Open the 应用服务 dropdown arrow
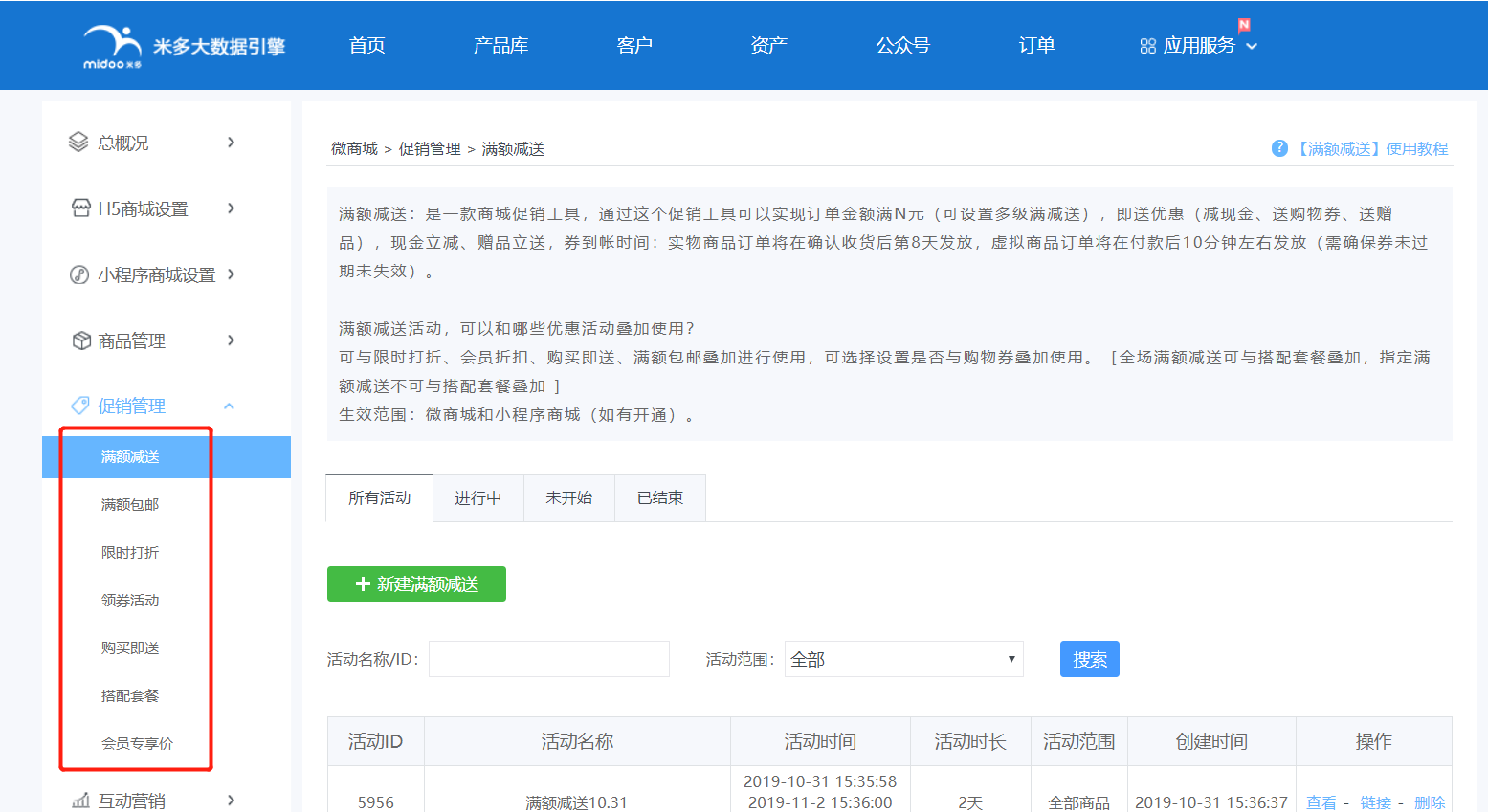Image resolution: width=1488 pixels, height=812 pixels. coord(1252,46)
